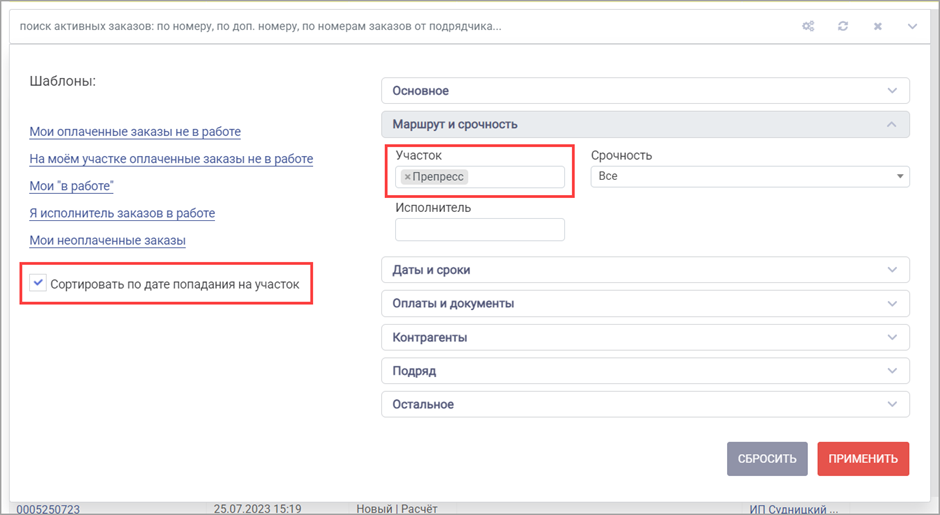
Task: Expand the Контрагенты section
Action: coord(645,338)
